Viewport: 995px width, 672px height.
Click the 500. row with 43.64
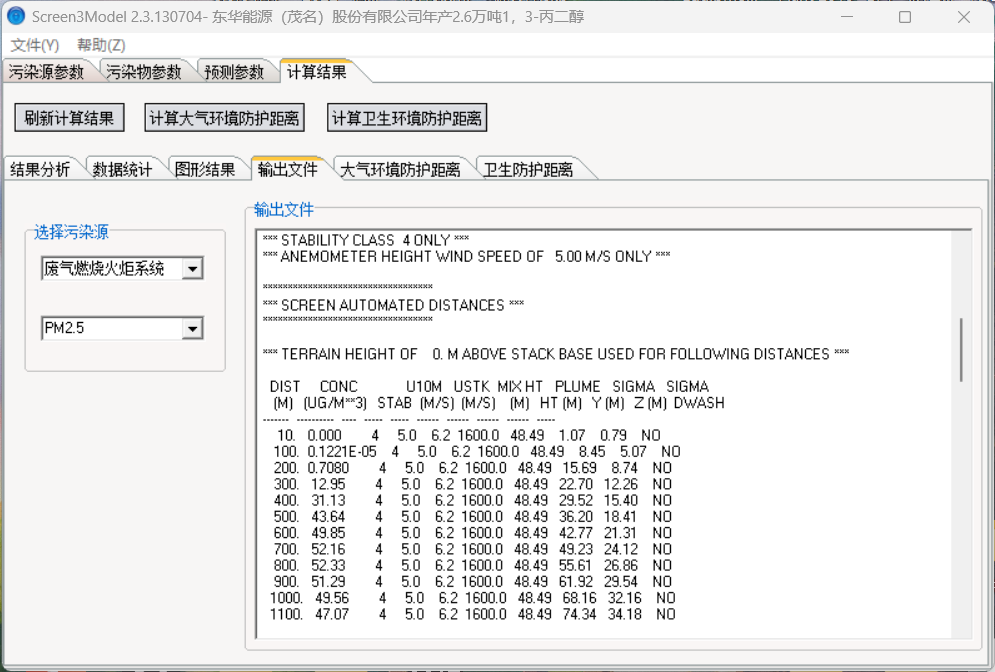tap(473, 517)
